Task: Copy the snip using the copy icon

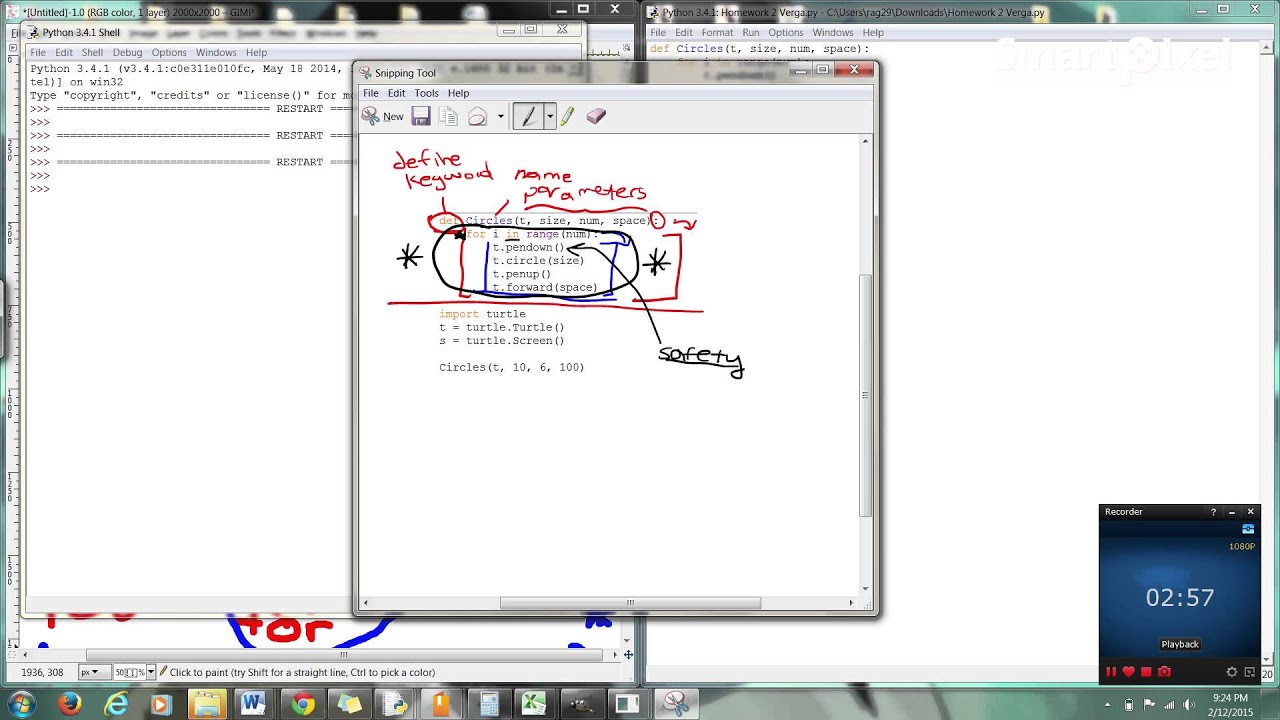Action: (448, 117)
